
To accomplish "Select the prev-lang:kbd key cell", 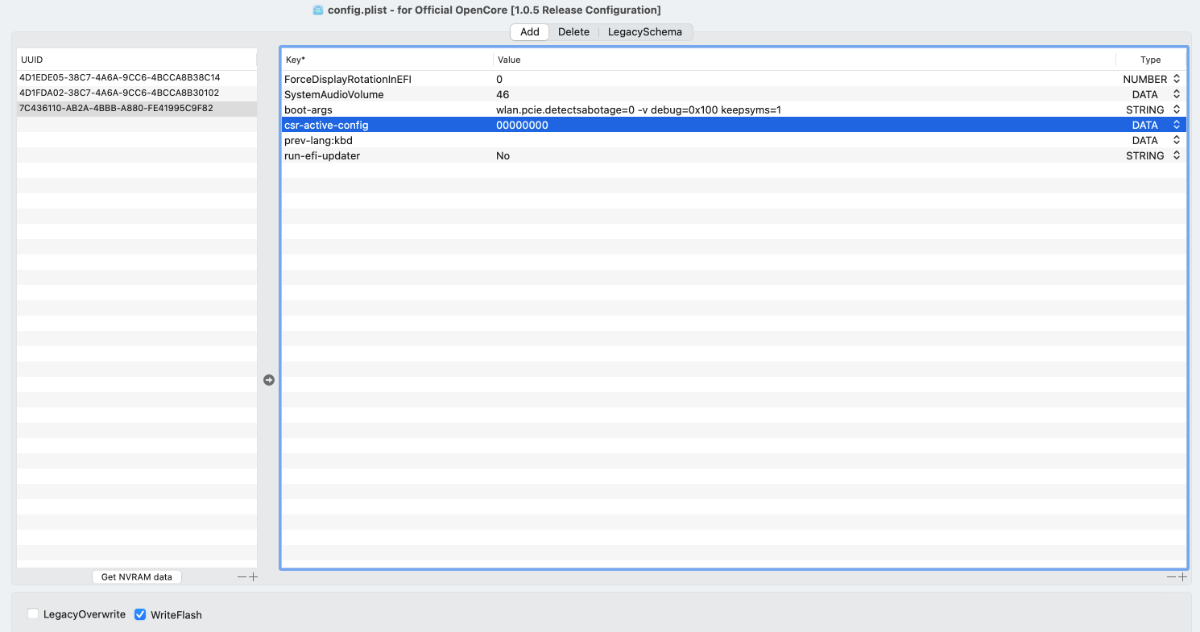I will 387,141.
